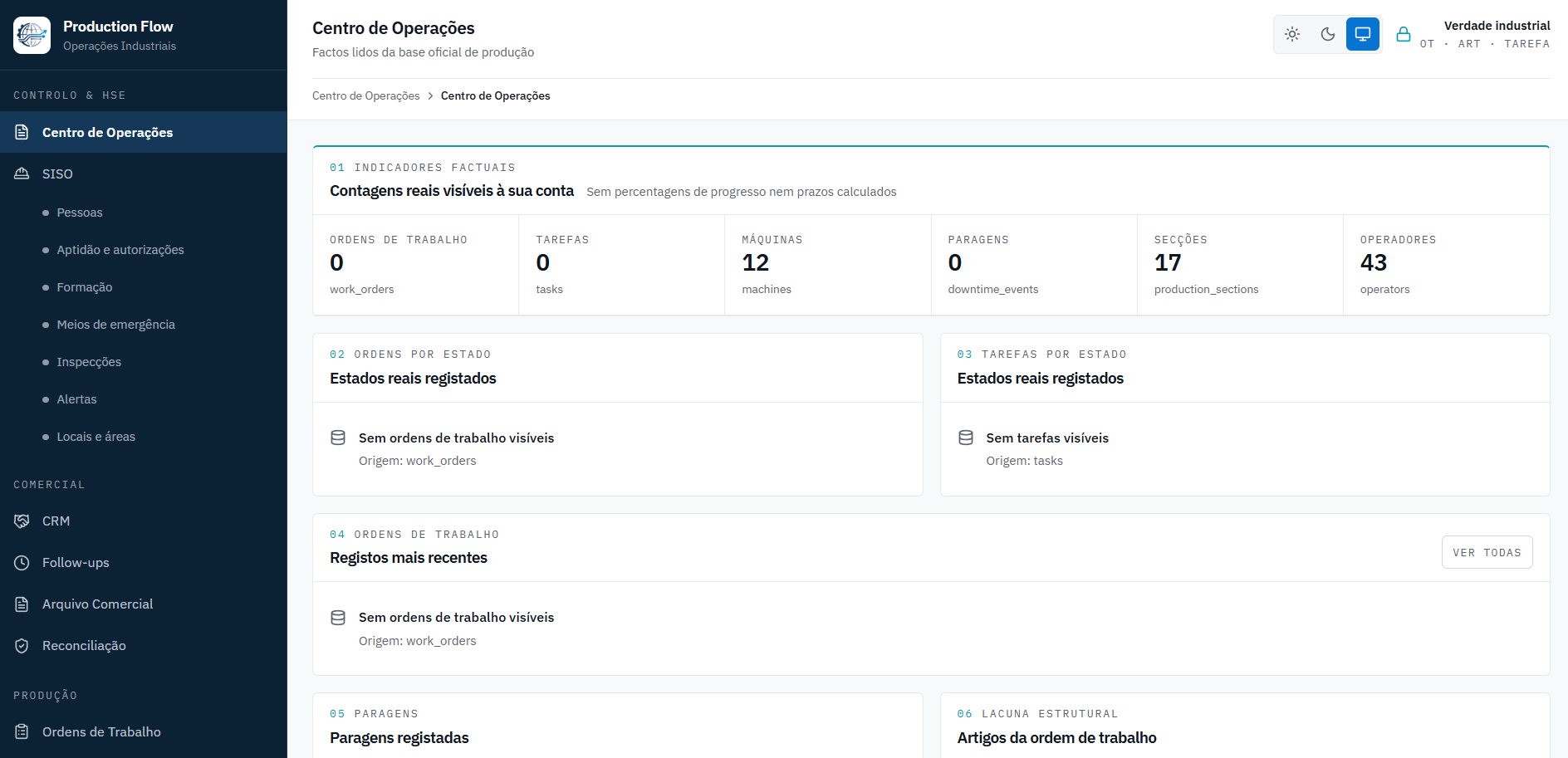Click 'Factos lidos da base oficial de produção' subtitle

[x=424, y=52]
